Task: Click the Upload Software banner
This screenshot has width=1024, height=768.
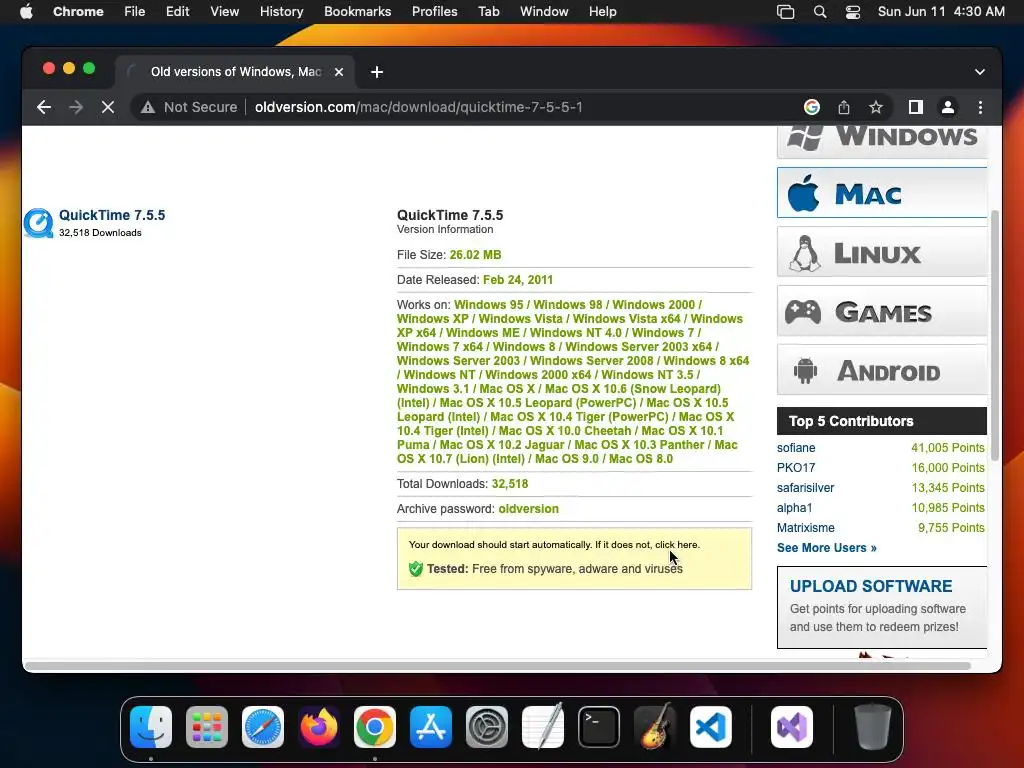Action: [882, 607]
